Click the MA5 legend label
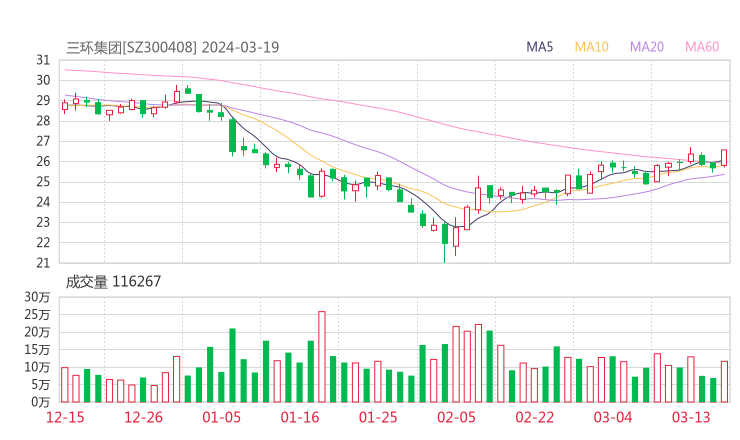Screen dimensions: 740x440 point(539,47)
